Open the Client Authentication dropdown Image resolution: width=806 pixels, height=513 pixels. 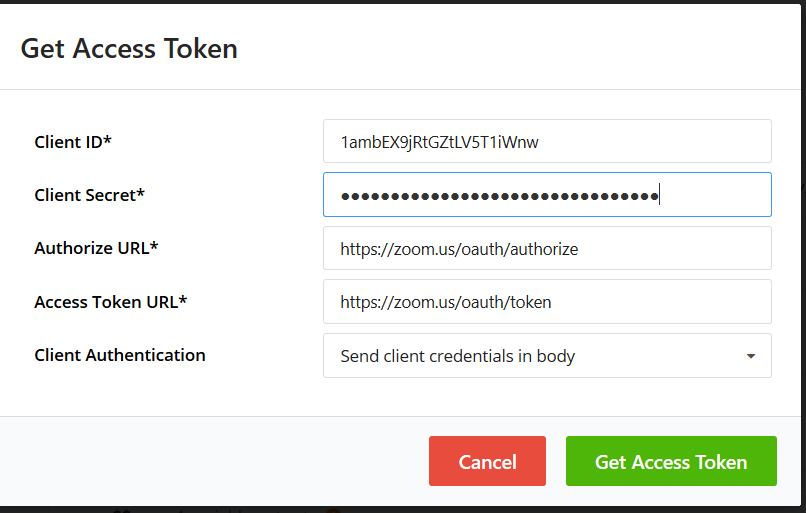[x=547, y=355]
